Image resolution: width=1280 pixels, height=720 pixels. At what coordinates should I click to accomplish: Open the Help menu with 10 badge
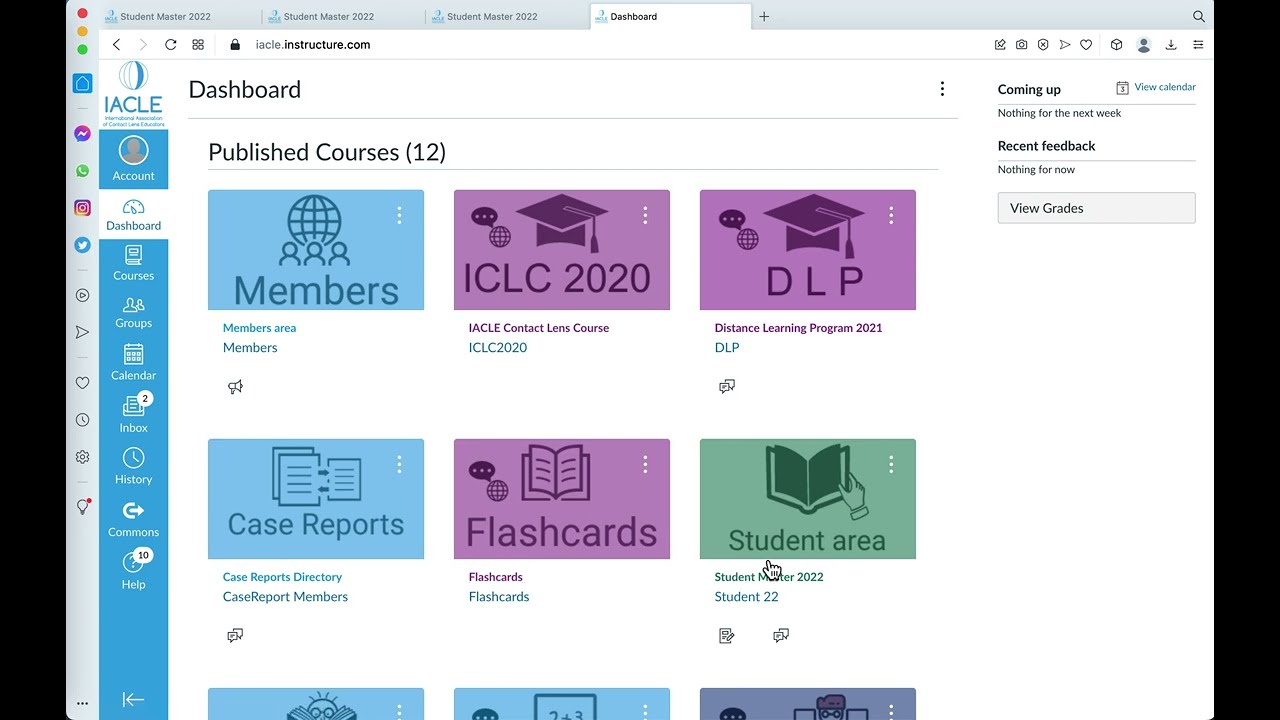[x=133, y=572]
